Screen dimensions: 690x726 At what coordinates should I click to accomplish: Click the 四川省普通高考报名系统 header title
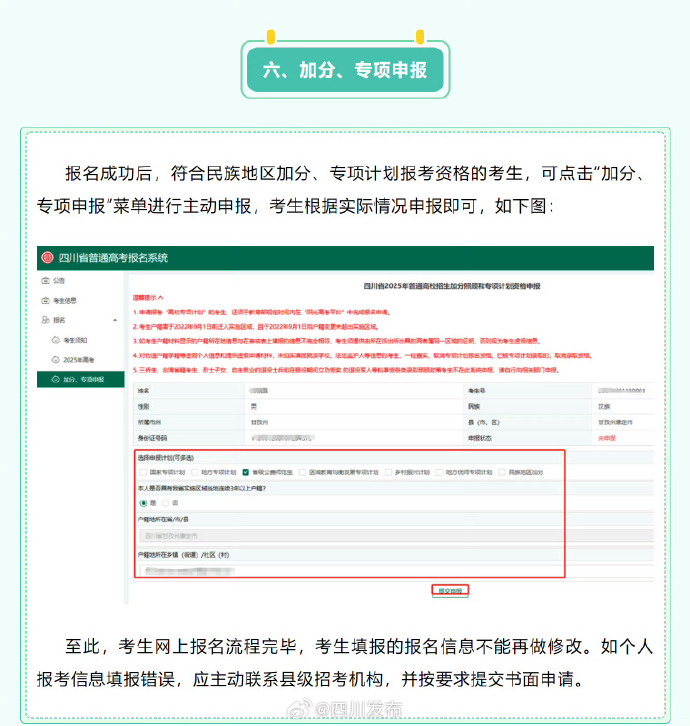coord(113,258)
